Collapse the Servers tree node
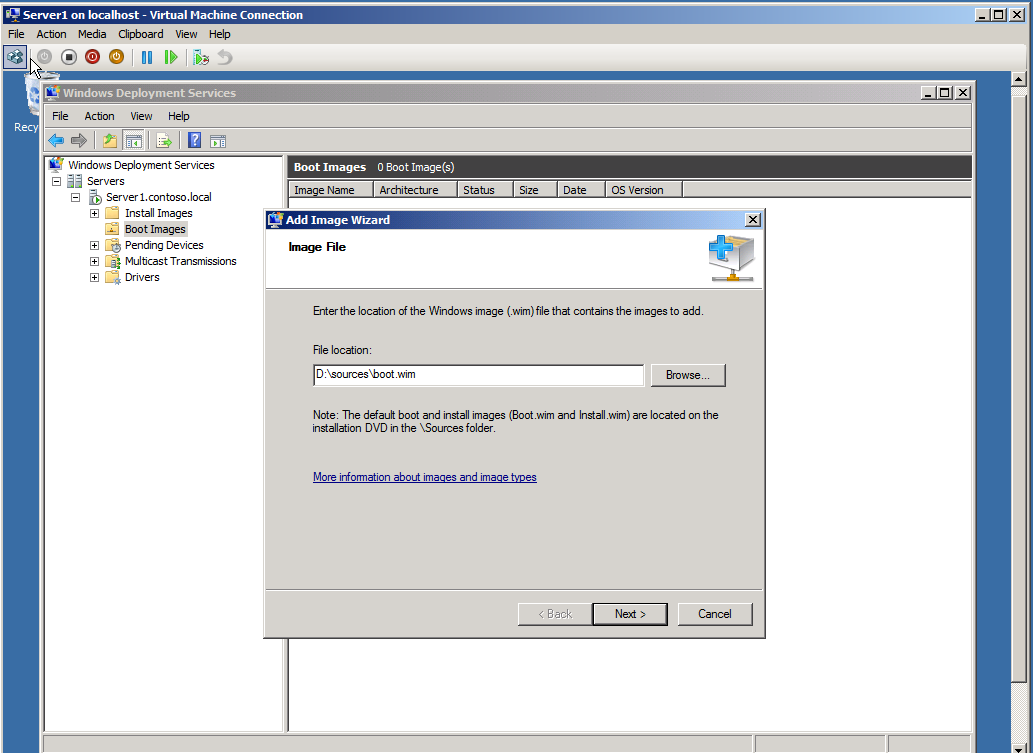1033x753 pixels. point(57,181)
